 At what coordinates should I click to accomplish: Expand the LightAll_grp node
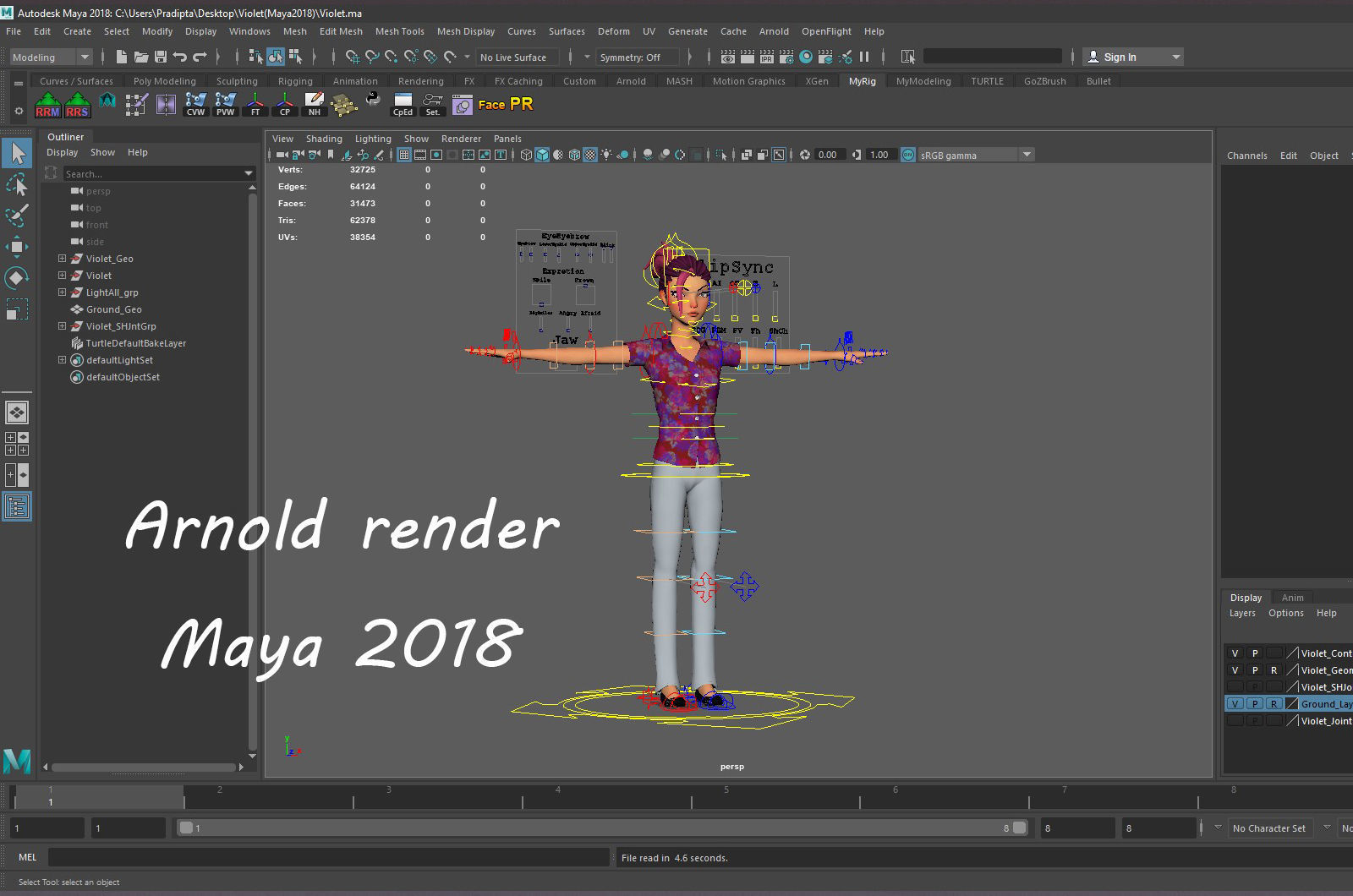(x=62, y=292)
